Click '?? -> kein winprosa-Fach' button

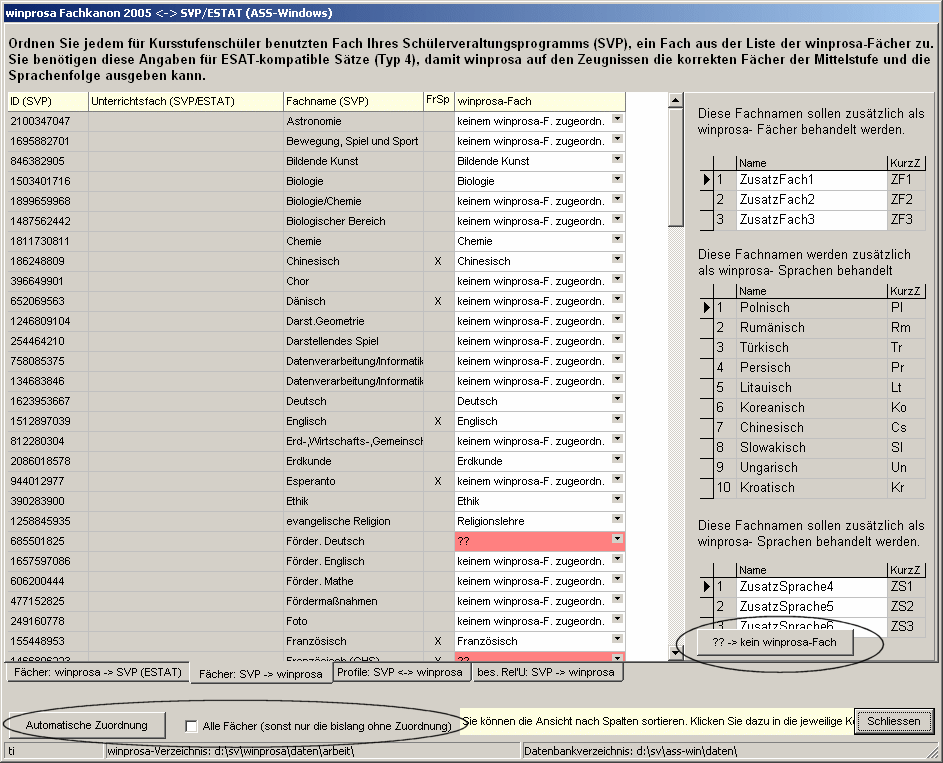(775, 641)
